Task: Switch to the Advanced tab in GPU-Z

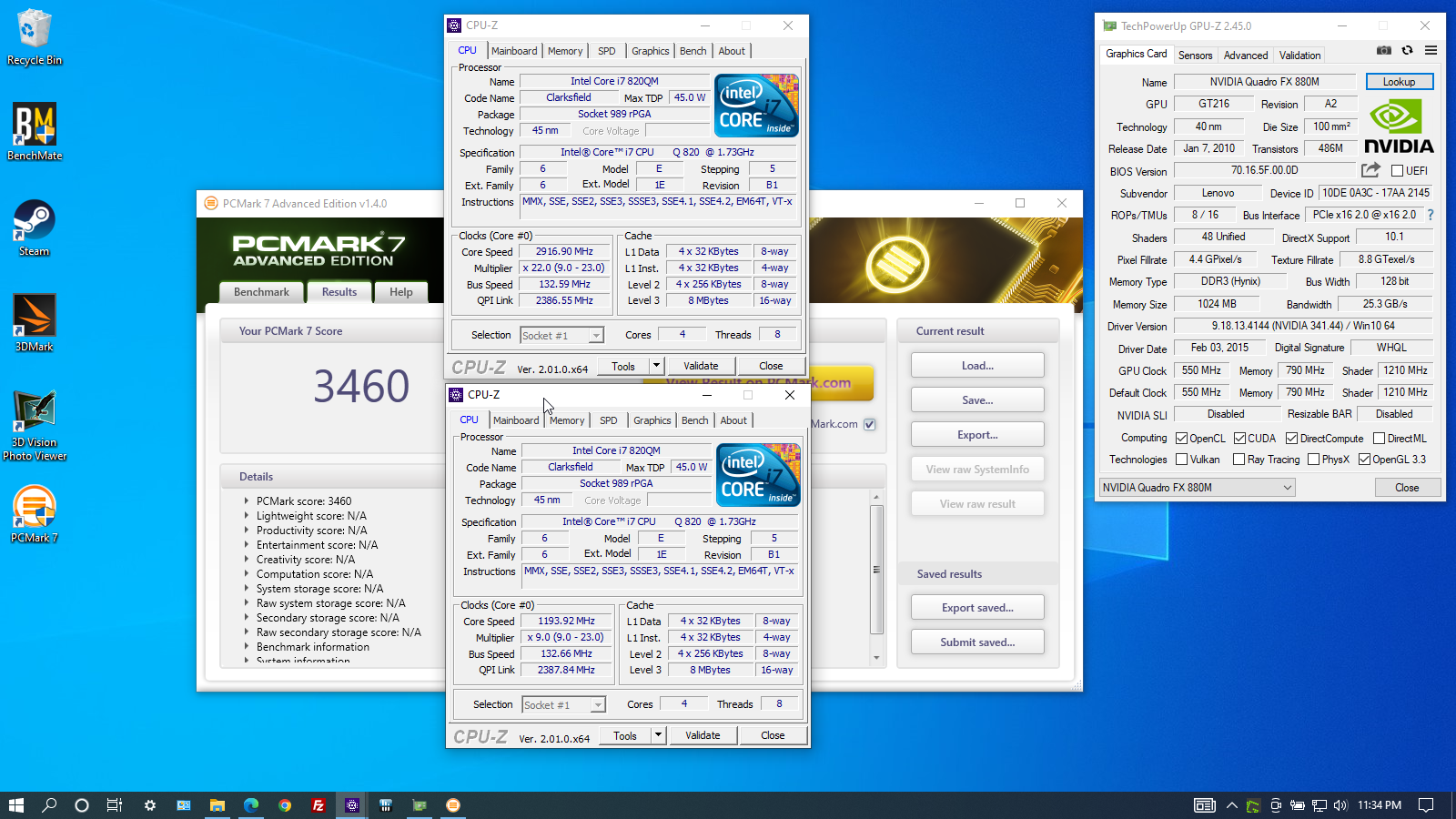Action: click(x=1245, y=56)
